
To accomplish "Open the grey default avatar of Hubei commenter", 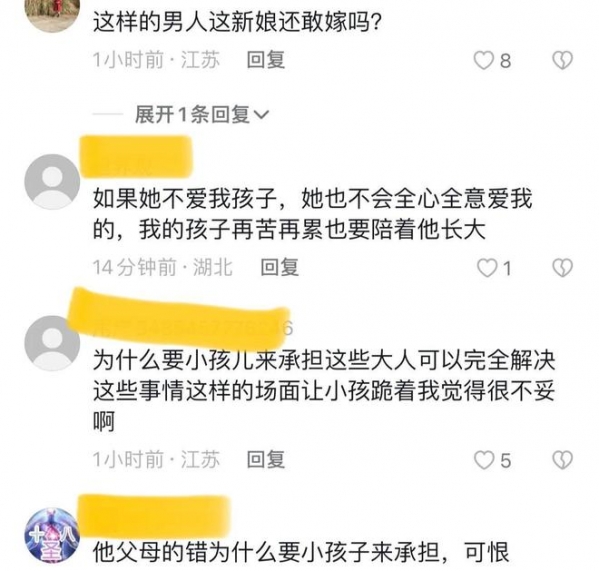I will point(52,182).
